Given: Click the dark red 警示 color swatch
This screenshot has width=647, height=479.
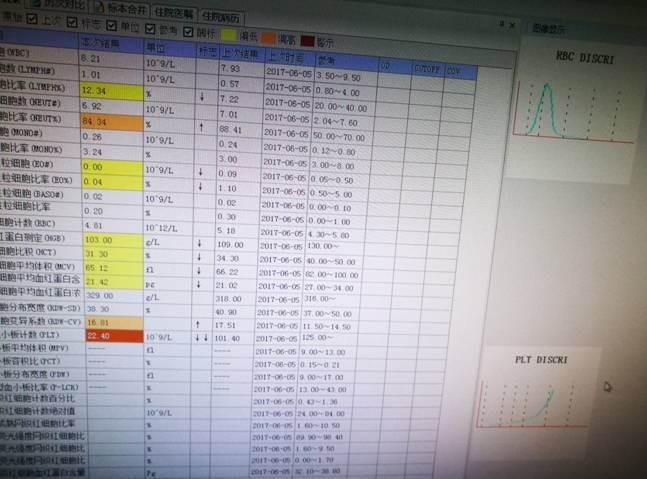Looking at the screenshot, I should (307, 41).
